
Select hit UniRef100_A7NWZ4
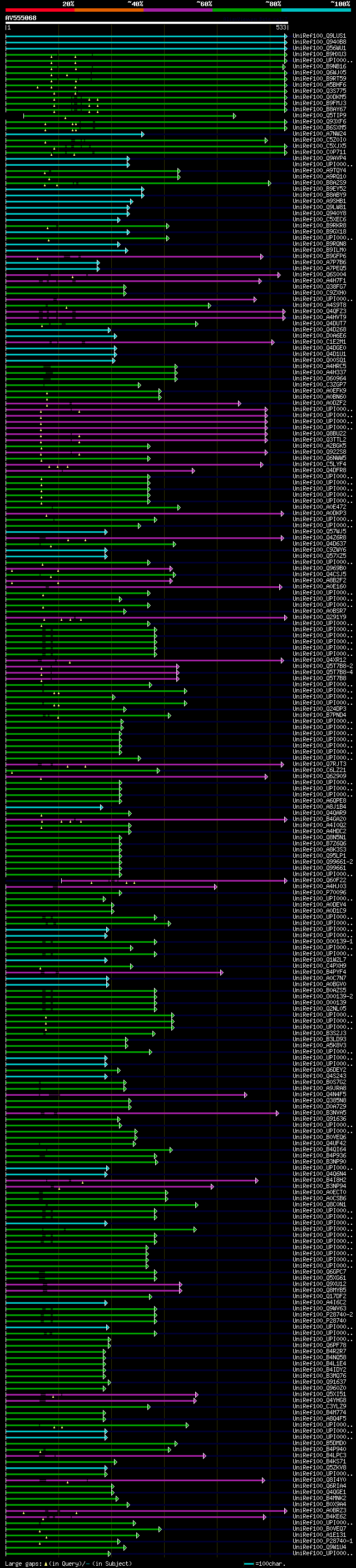[x=319, y=134]
